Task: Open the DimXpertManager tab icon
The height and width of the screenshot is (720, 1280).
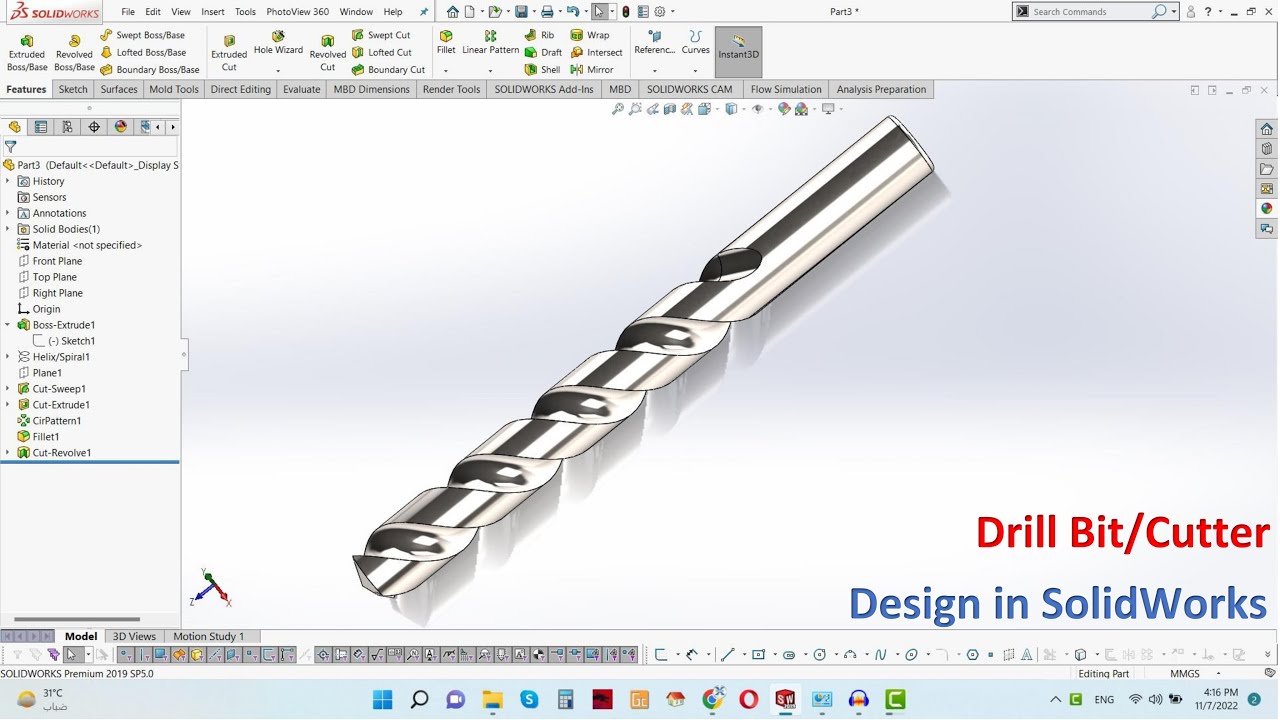Action: pos(94,127)
